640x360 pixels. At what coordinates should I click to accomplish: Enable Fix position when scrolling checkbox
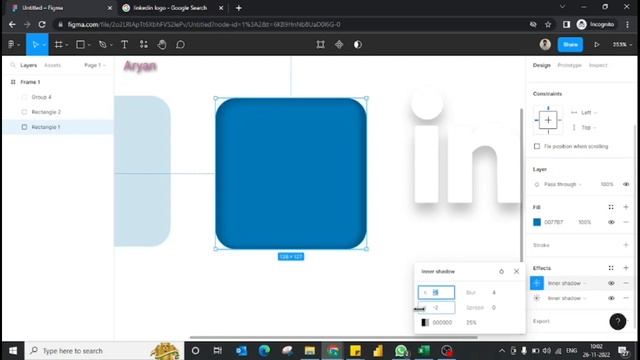pyautogui.click(x=537, y=146)
